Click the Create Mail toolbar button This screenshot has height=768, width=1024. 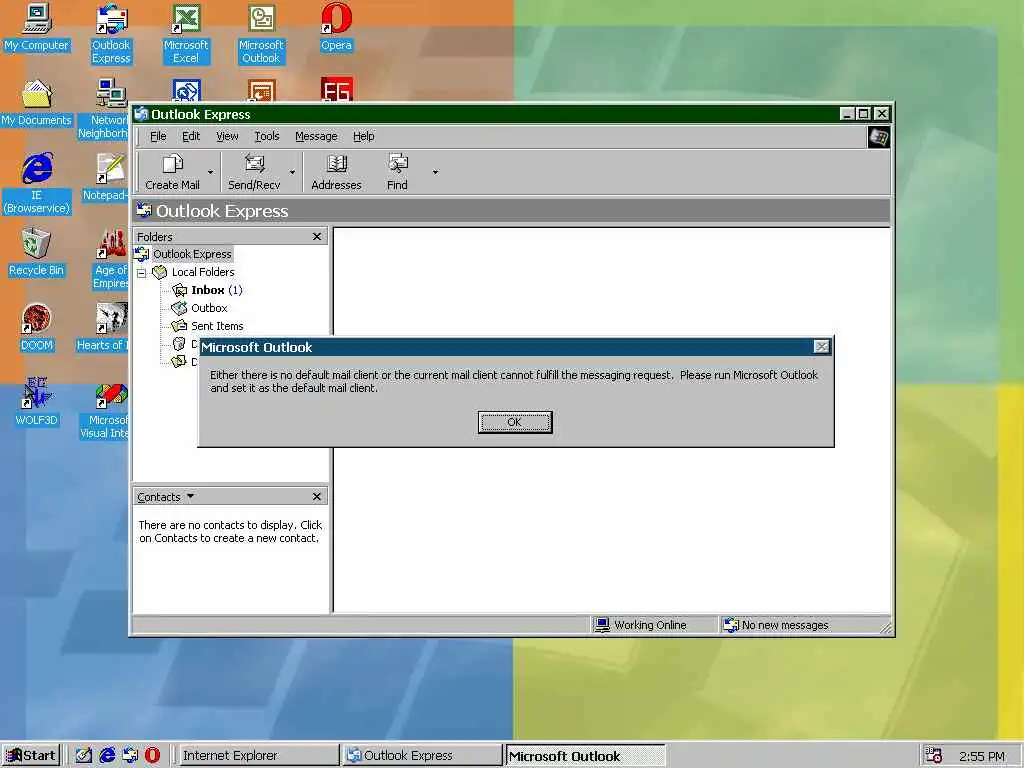coord(172,172)
